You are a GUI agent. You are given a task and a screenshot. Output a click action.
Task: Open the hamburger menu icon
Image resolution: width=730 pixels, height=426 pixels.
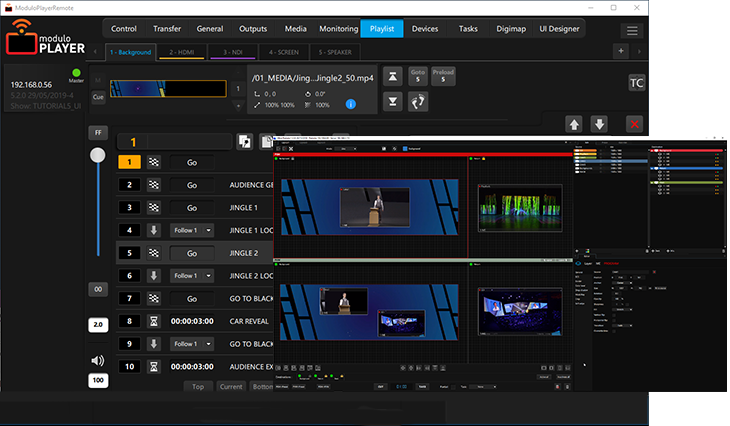pyautogui.click(x=632, y=31)
